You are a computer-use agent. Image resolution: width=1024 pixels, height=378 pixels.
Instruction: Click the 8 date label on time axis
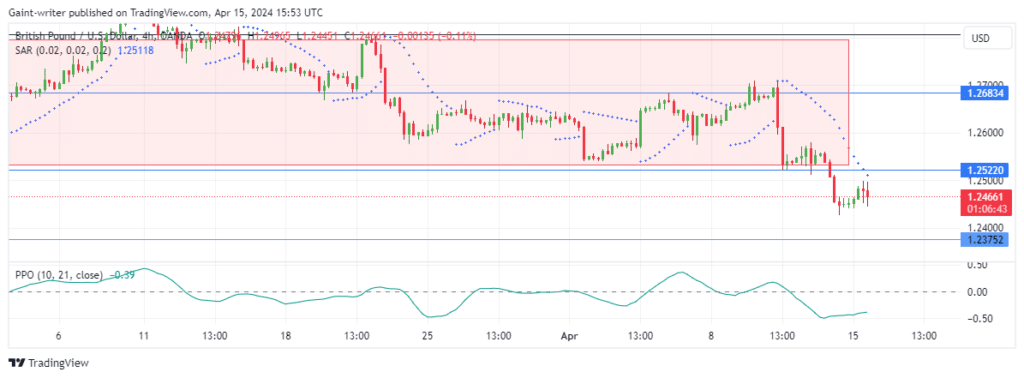(x=711, y=337)
